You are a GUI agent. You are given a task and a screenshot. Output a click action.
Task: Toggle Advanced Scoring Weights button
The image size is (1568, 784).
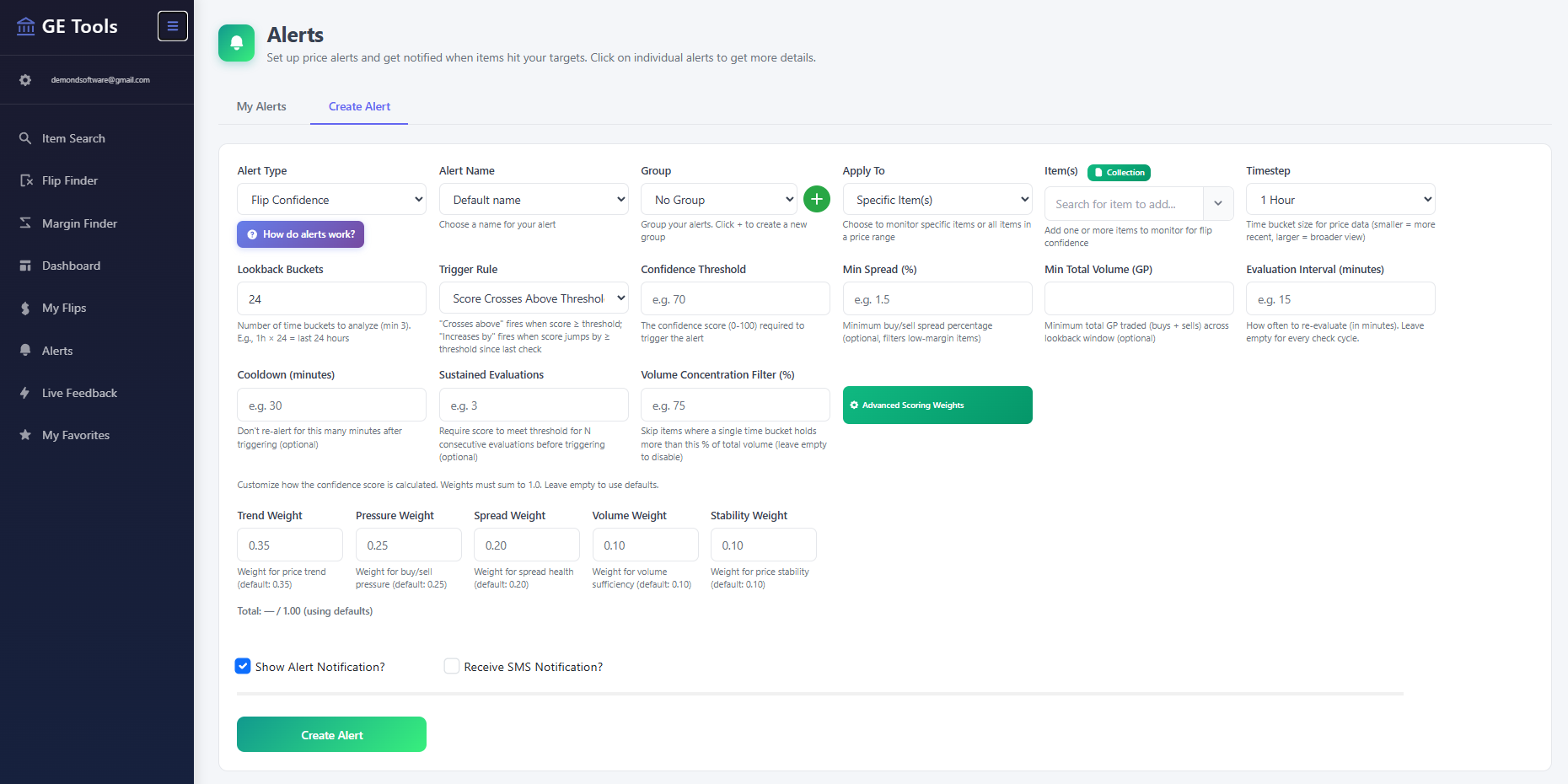coord(937,405)
